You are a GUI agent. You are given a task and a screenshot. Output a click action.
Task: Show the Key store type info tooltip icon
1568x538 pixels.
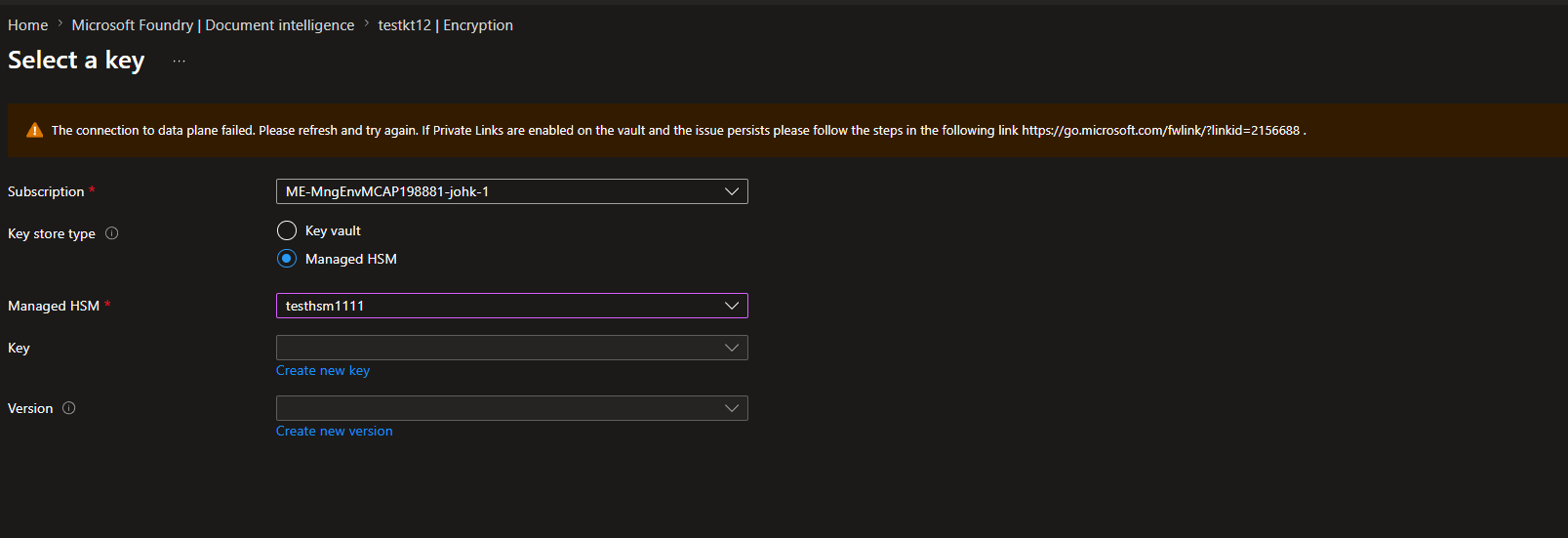click(x=111, y=233)
